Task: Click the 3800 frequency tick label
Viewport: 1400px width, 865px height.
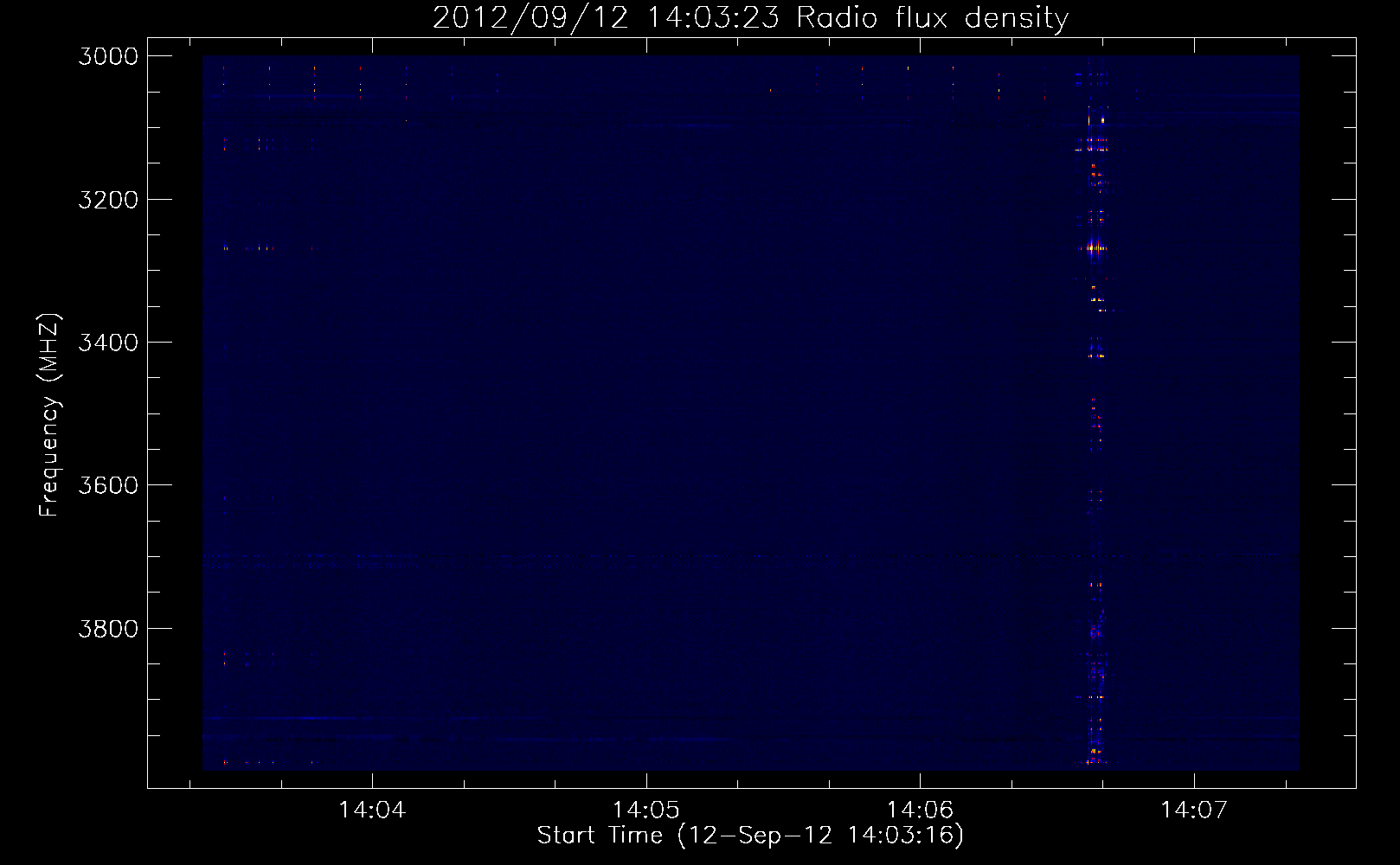Action: 108,628
